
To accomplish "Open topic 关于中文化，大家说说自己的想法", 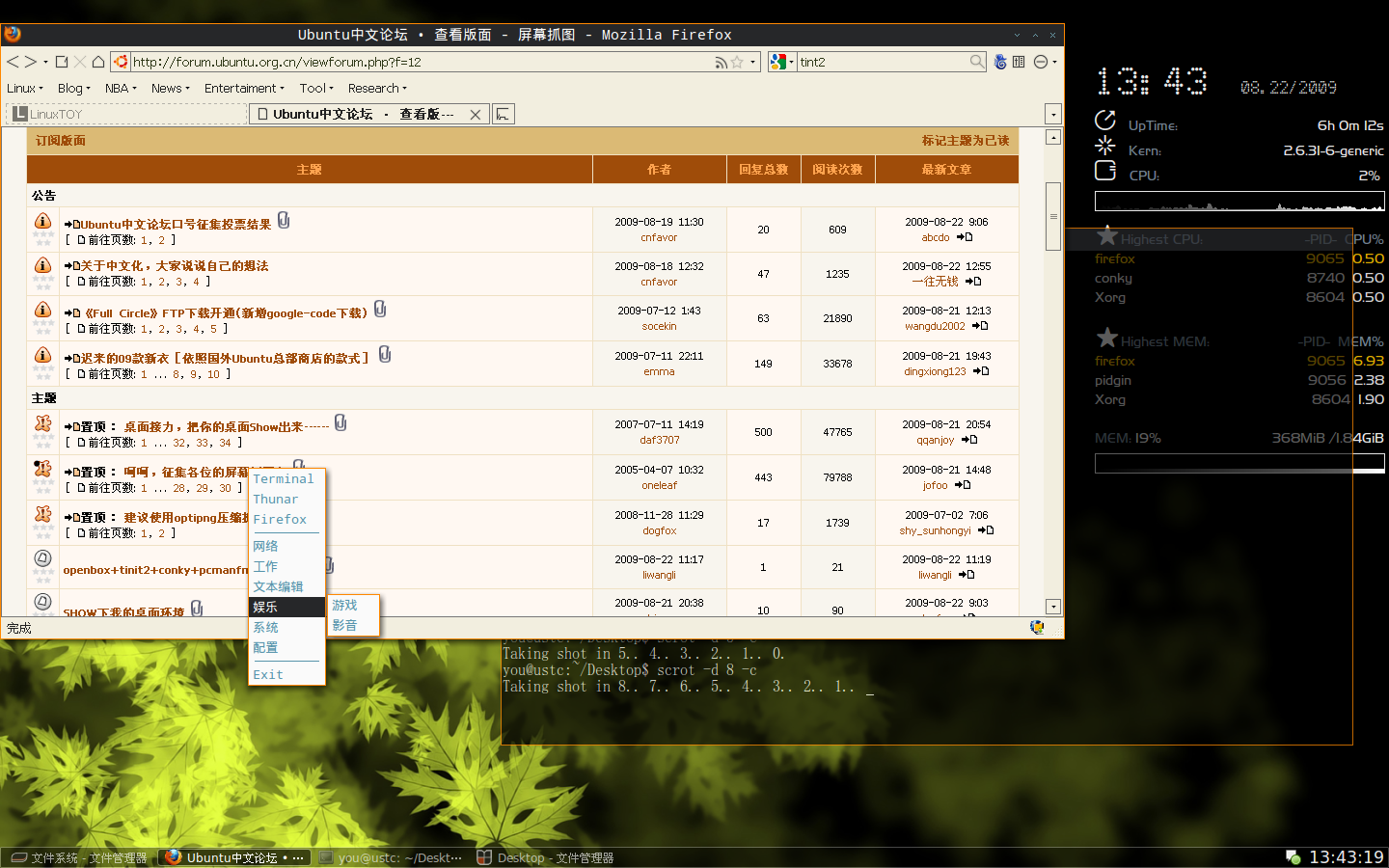I will pyautogui.click(x=175, y=266).
